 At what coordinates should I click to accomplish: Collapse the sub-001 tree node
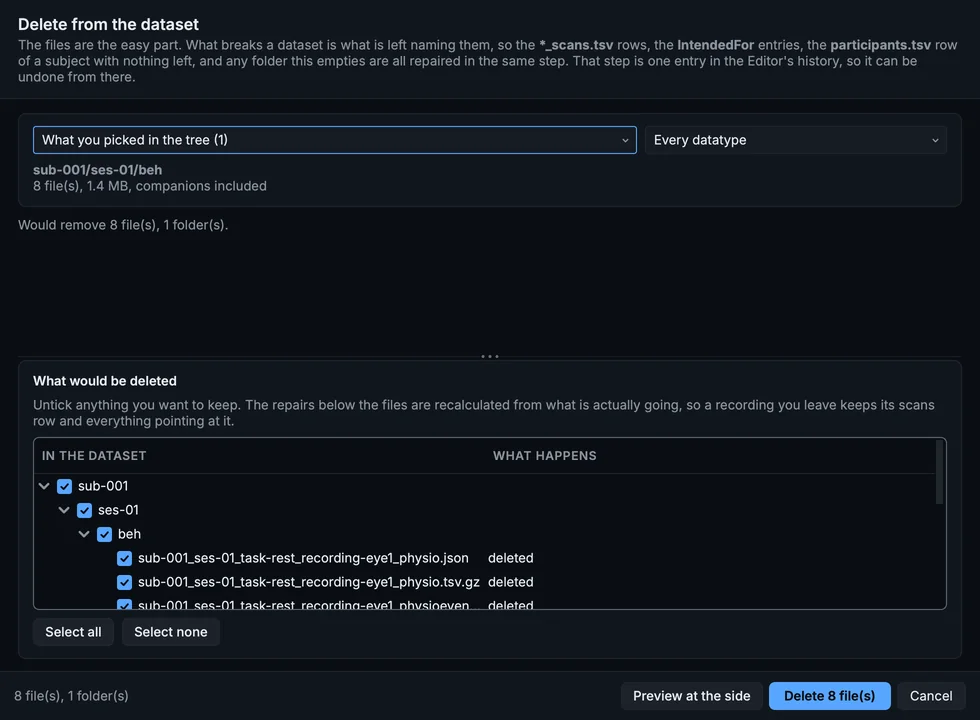click(x=44, y=486)
